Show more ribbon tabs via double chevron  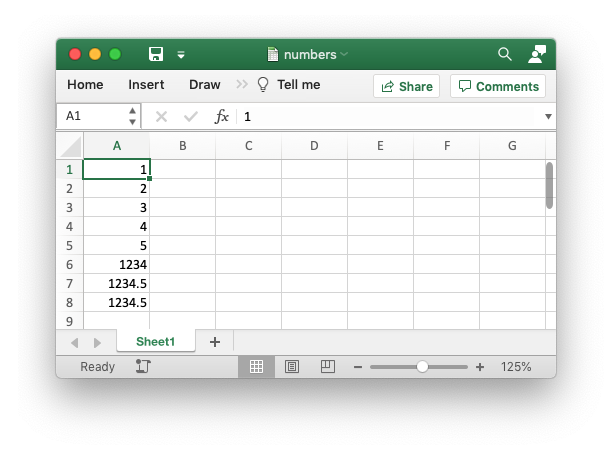point(242,85)
